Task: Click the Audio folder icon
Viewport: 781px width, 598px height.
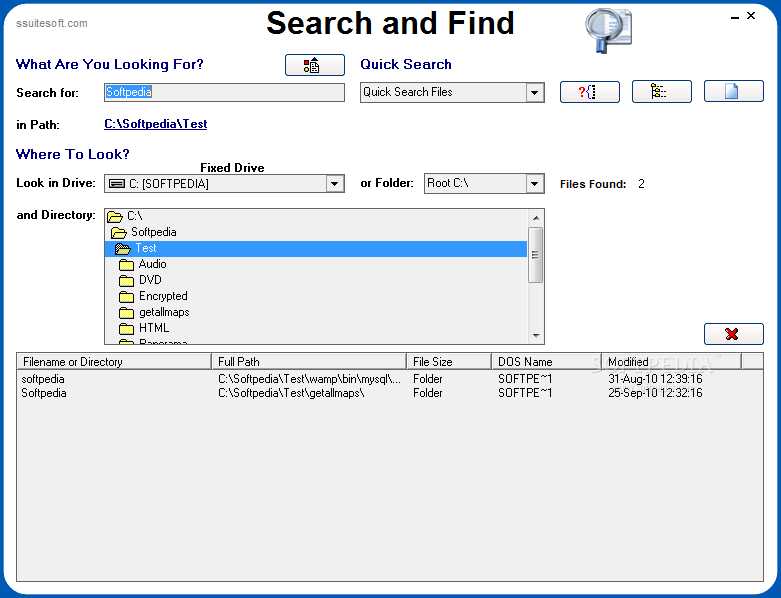Action: [127, 264]
